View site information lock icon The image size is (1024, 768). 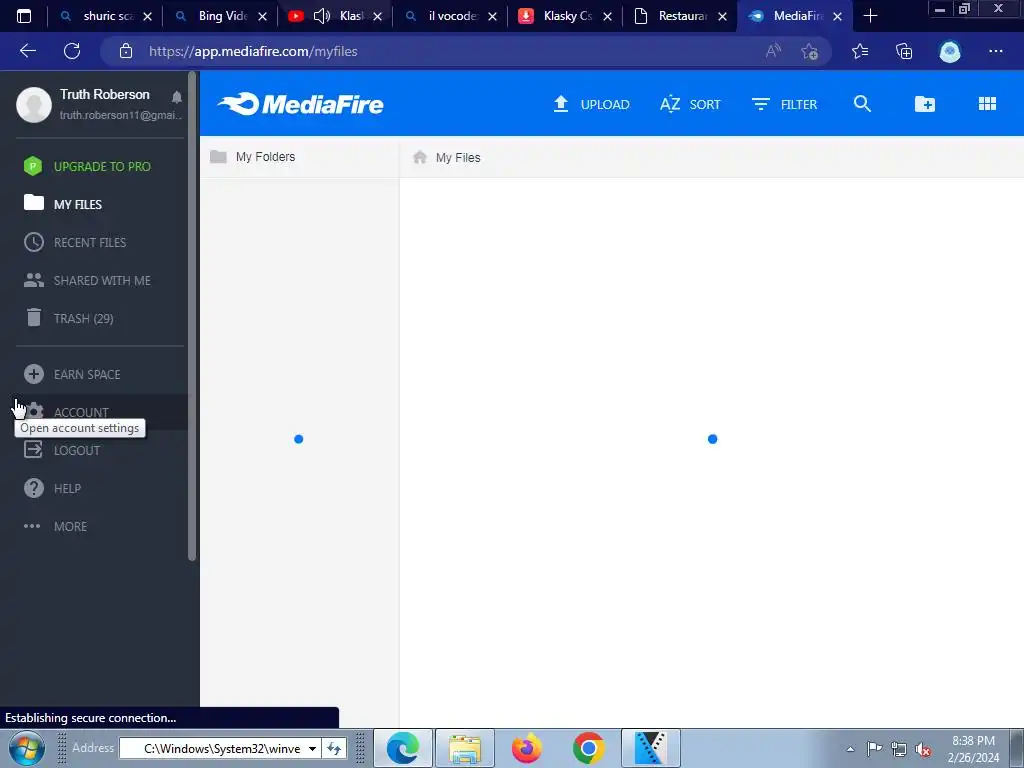(x=126, y=51)
